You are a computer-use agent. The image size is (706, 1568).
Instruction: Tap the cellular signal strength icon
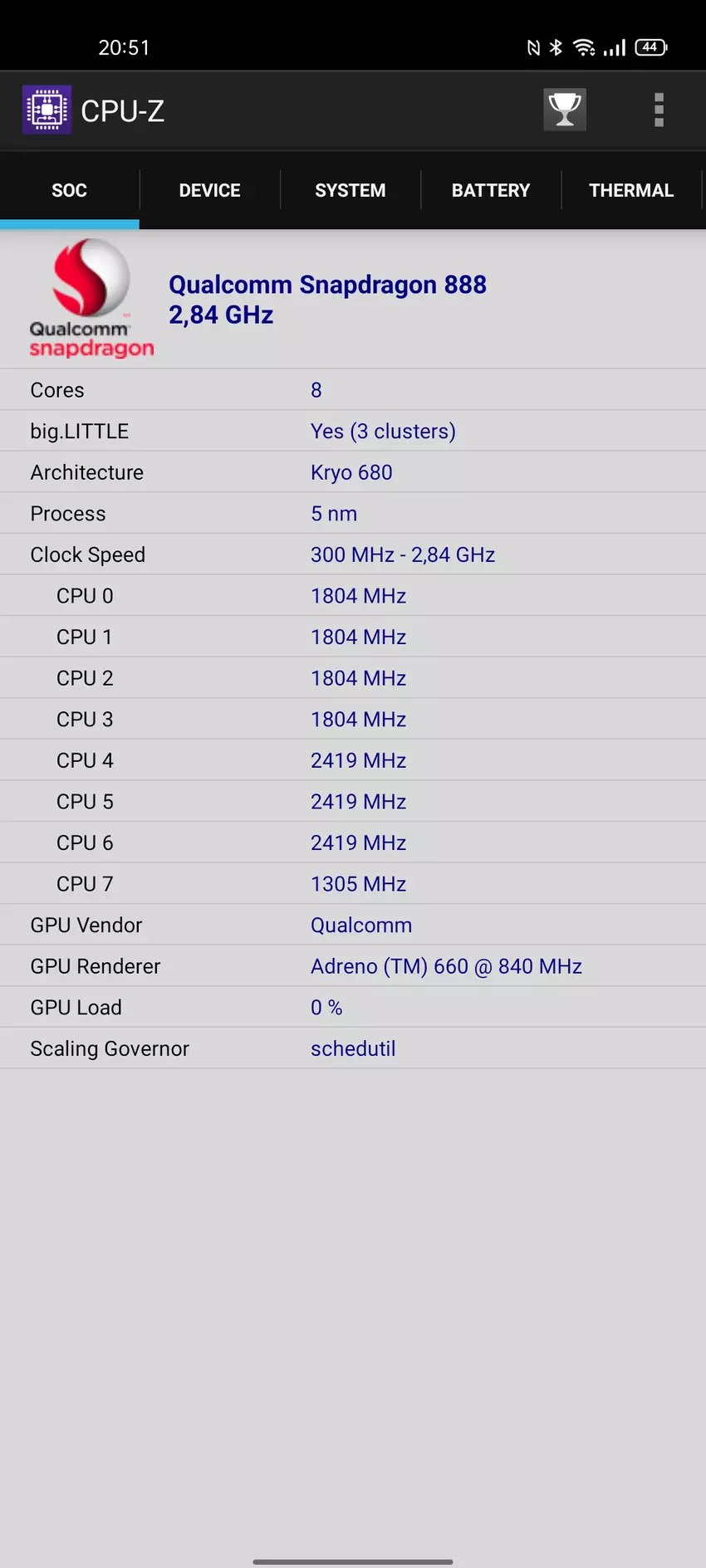point(615,47)
